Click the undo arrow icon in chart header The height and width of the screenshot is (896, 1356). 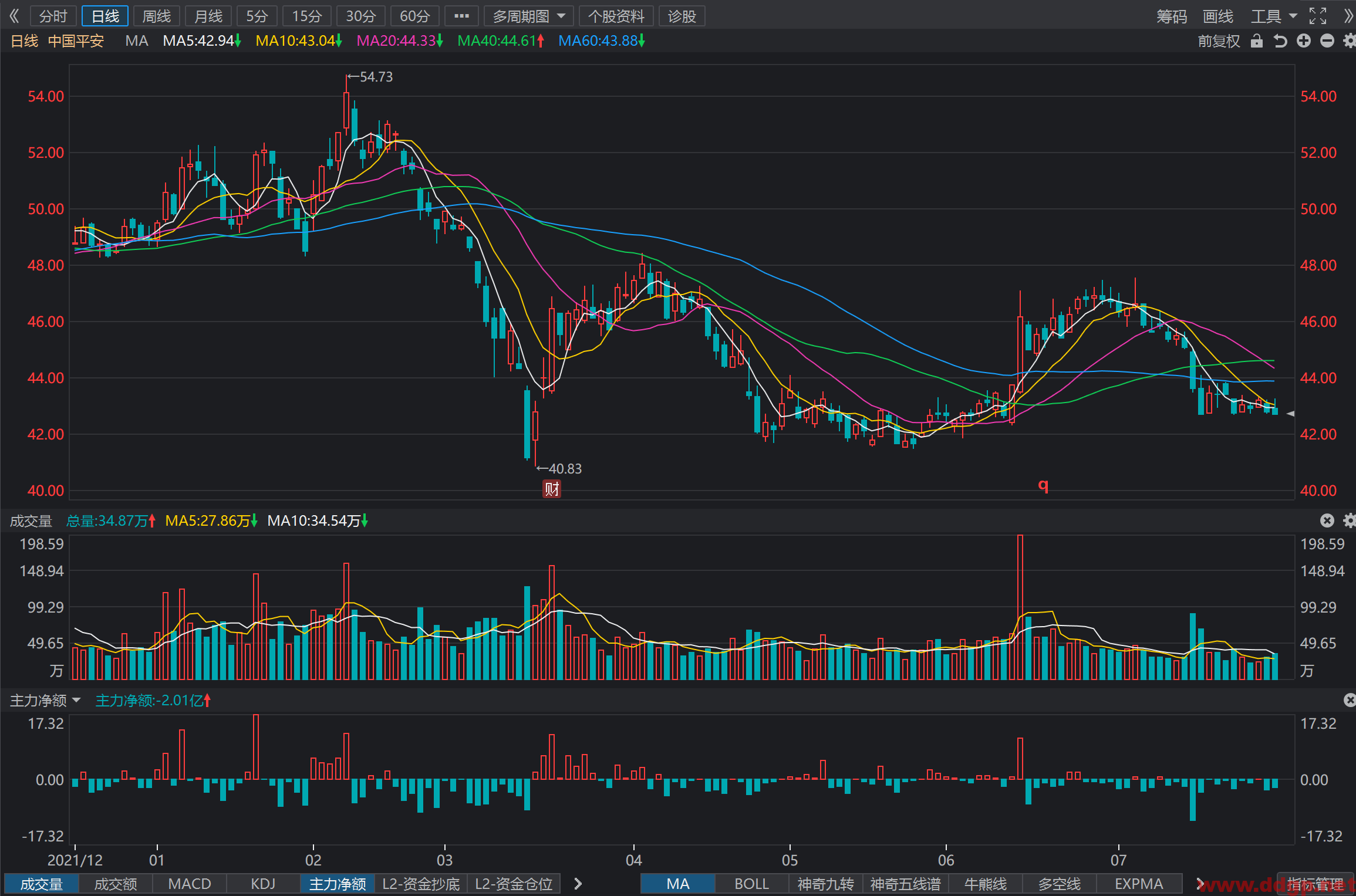click(1280, 41)
